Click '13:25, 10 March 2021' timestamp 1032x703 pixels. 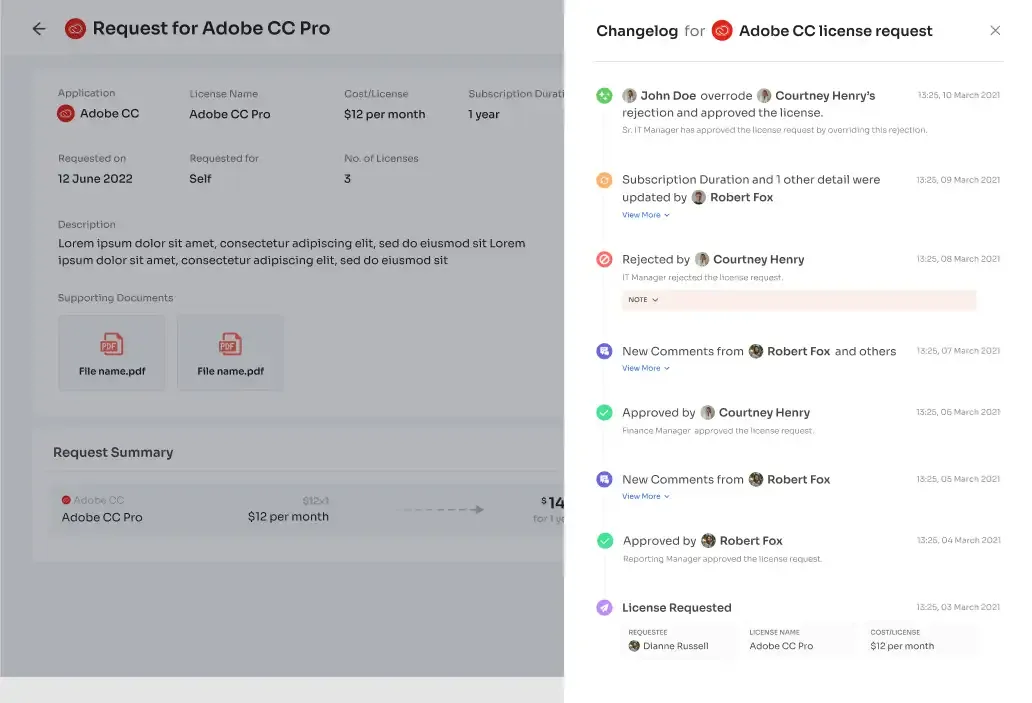[959, 95]
